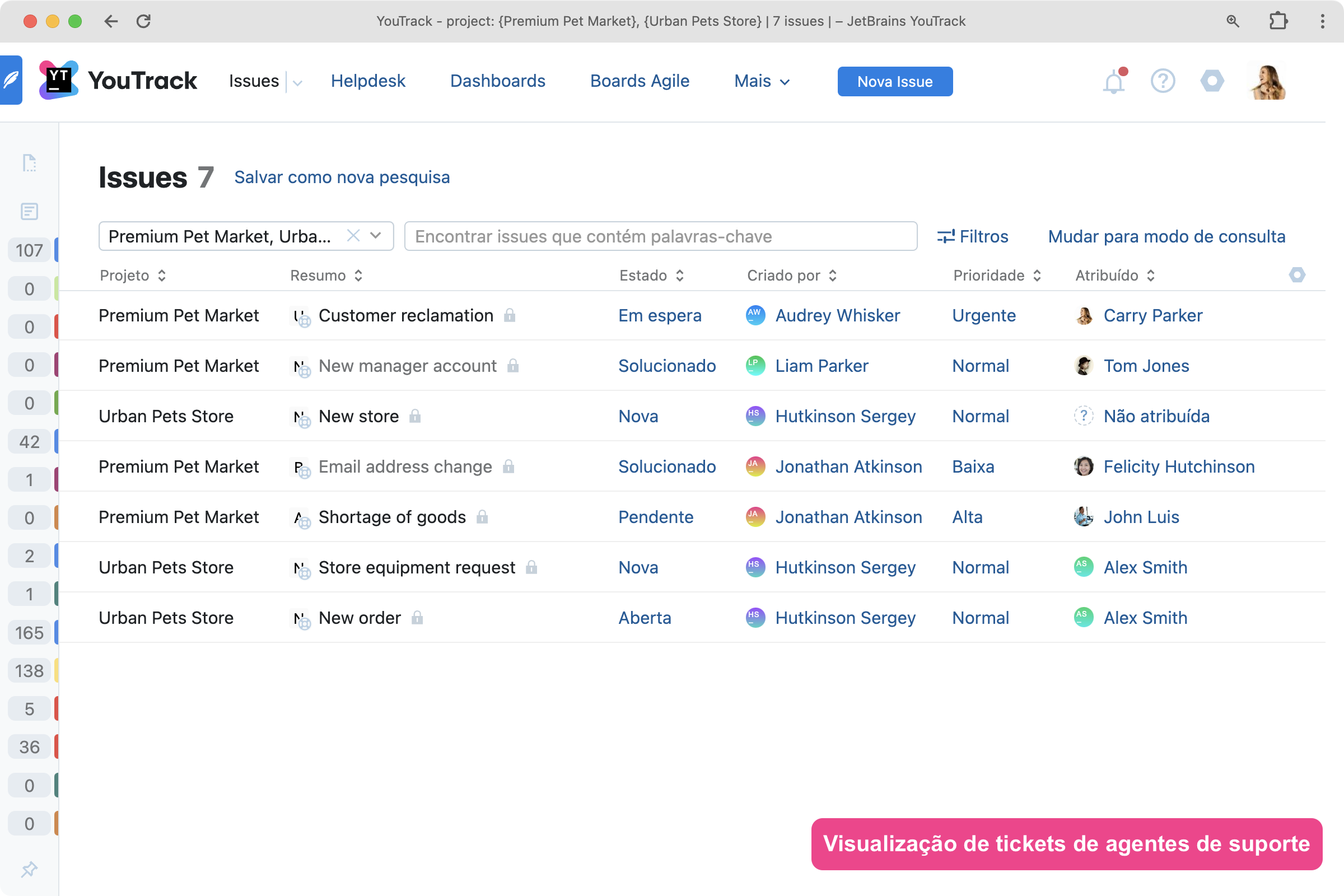Click the help question mark icon
The image size is (1344, 896).
tap(1163, 81)
